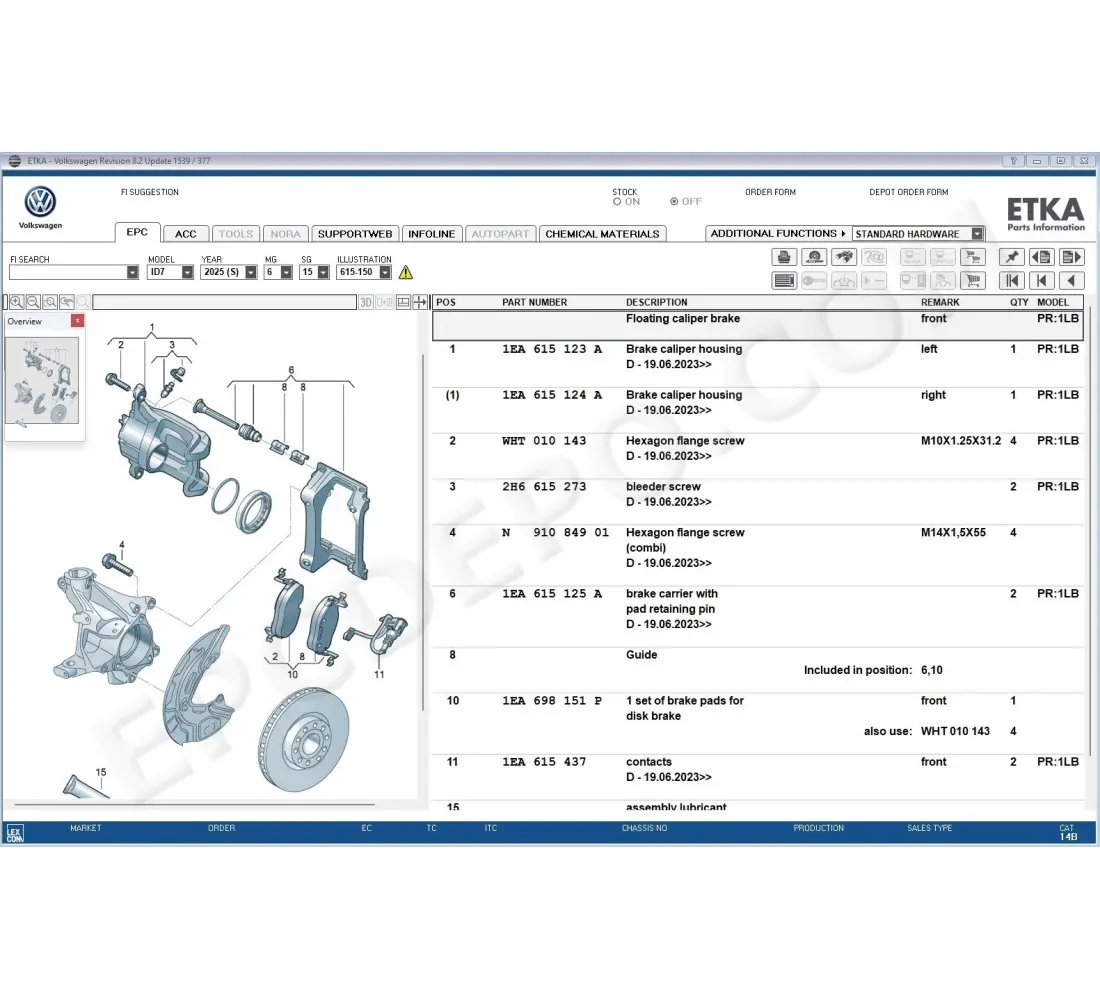
Task: Click the PART NUMBER column header
Action: pyautogui.click(x=535, y=302)
